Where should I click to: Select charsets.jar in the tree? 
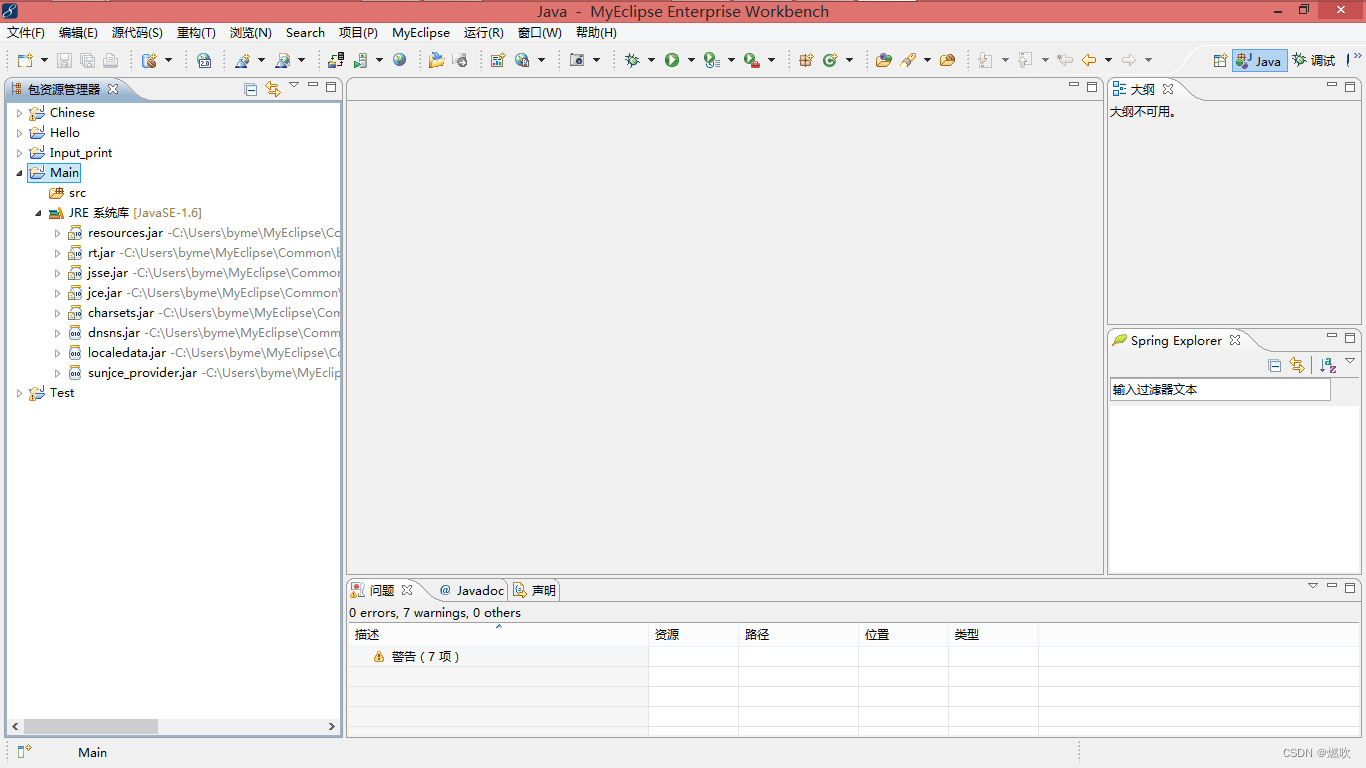coord(121,313)
